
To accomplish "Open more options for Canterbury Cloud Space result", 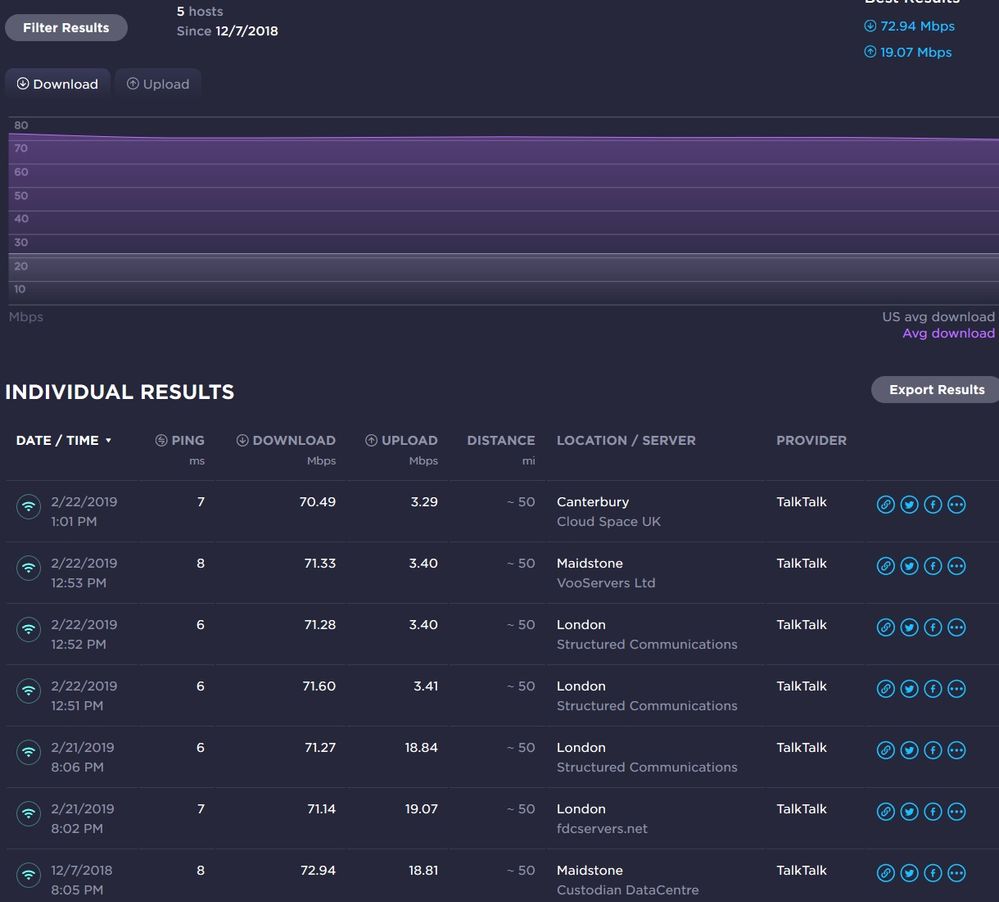I will [956, 505].
